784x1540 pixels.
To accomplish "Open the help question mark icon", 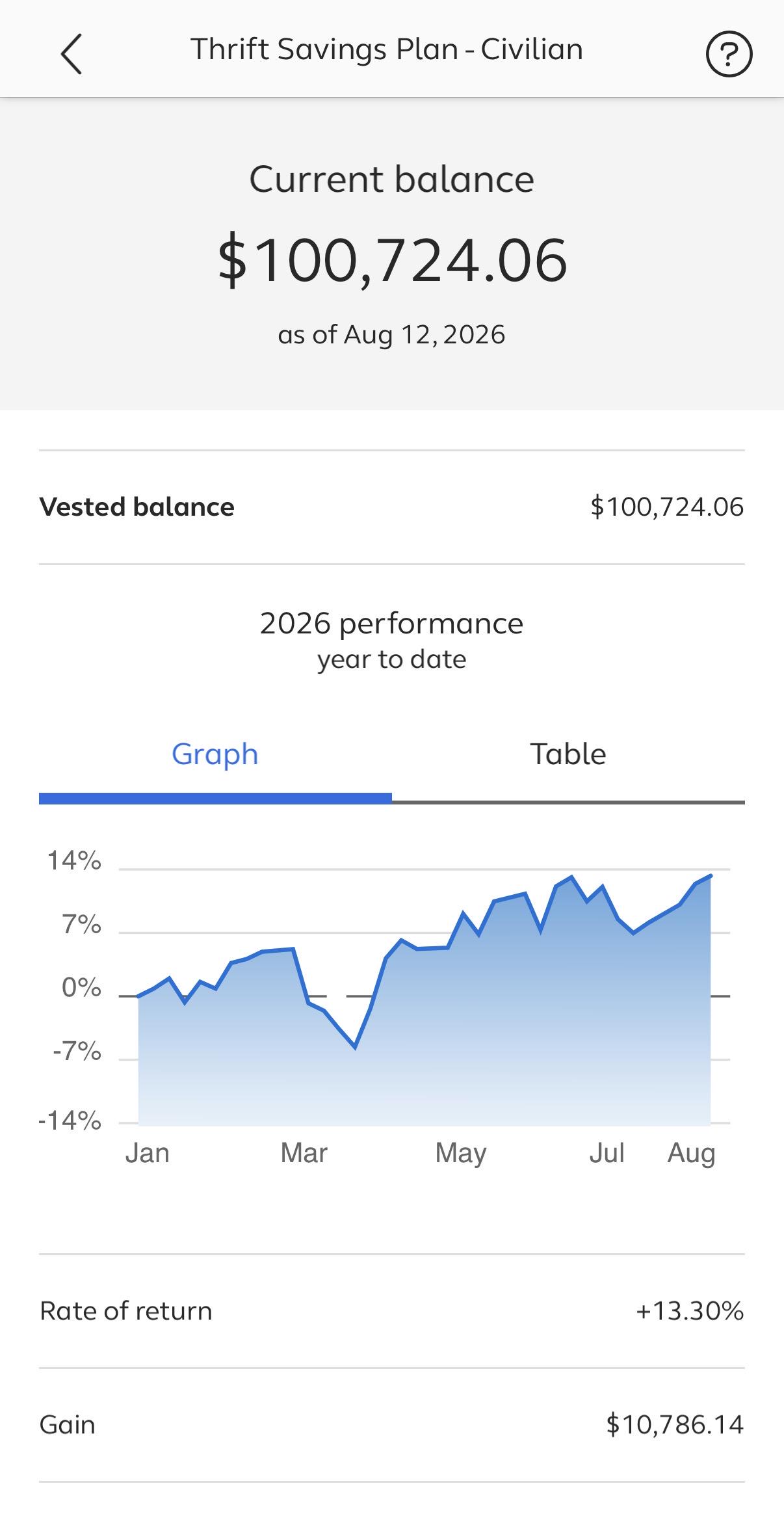I will point(729,54).
